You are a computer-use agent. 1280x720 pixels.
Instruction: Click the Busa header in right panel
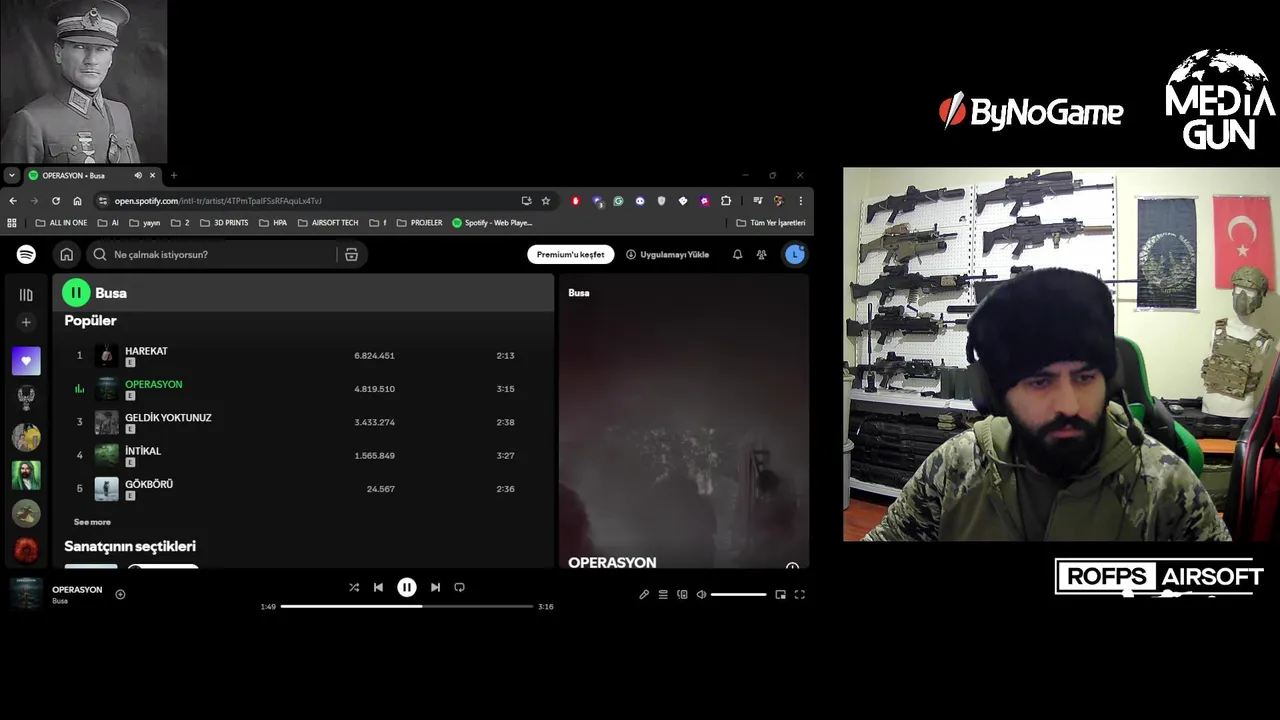[x=578, y=293]
